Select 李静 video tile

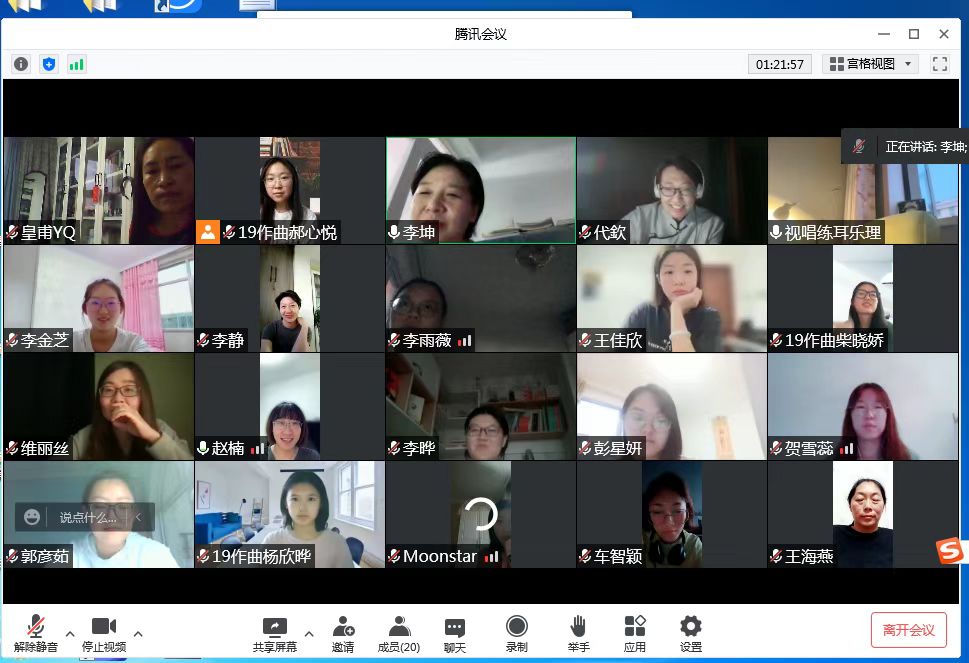290,298
